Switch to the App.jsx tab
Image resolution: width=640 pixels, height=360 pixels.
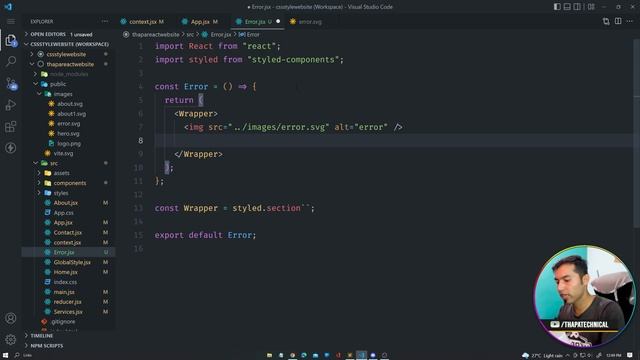tap(200, 22)
